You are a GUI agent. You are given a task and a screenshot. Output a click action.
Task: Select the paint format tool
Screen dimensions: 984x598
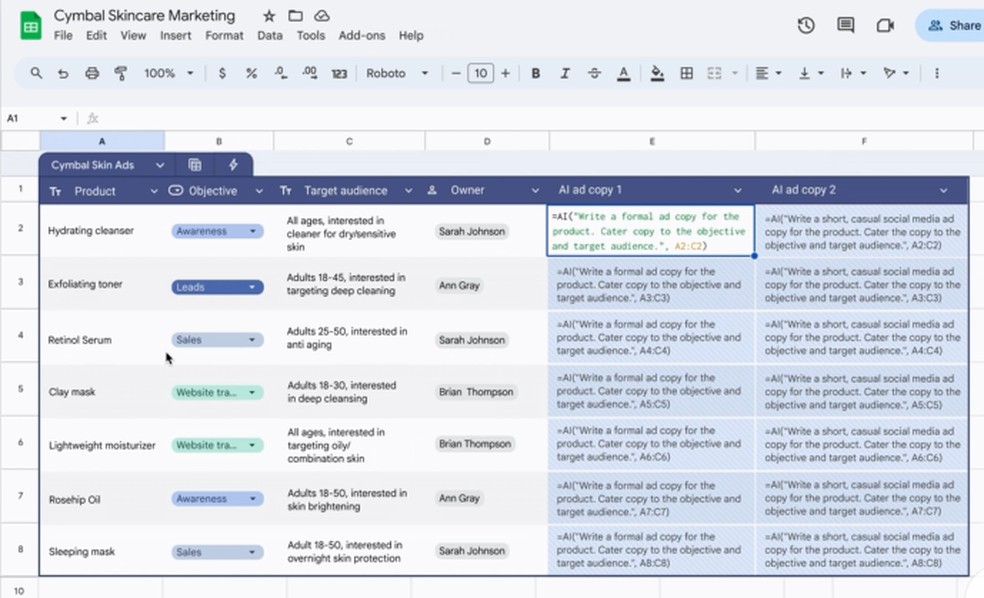click(121, 73)
